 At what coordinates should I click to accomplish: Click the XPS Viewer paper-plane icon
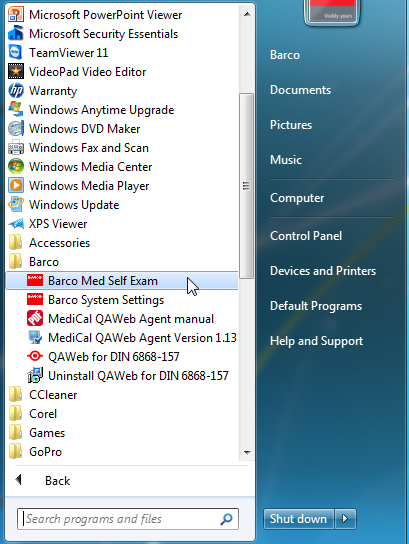(x=16, y=224)
